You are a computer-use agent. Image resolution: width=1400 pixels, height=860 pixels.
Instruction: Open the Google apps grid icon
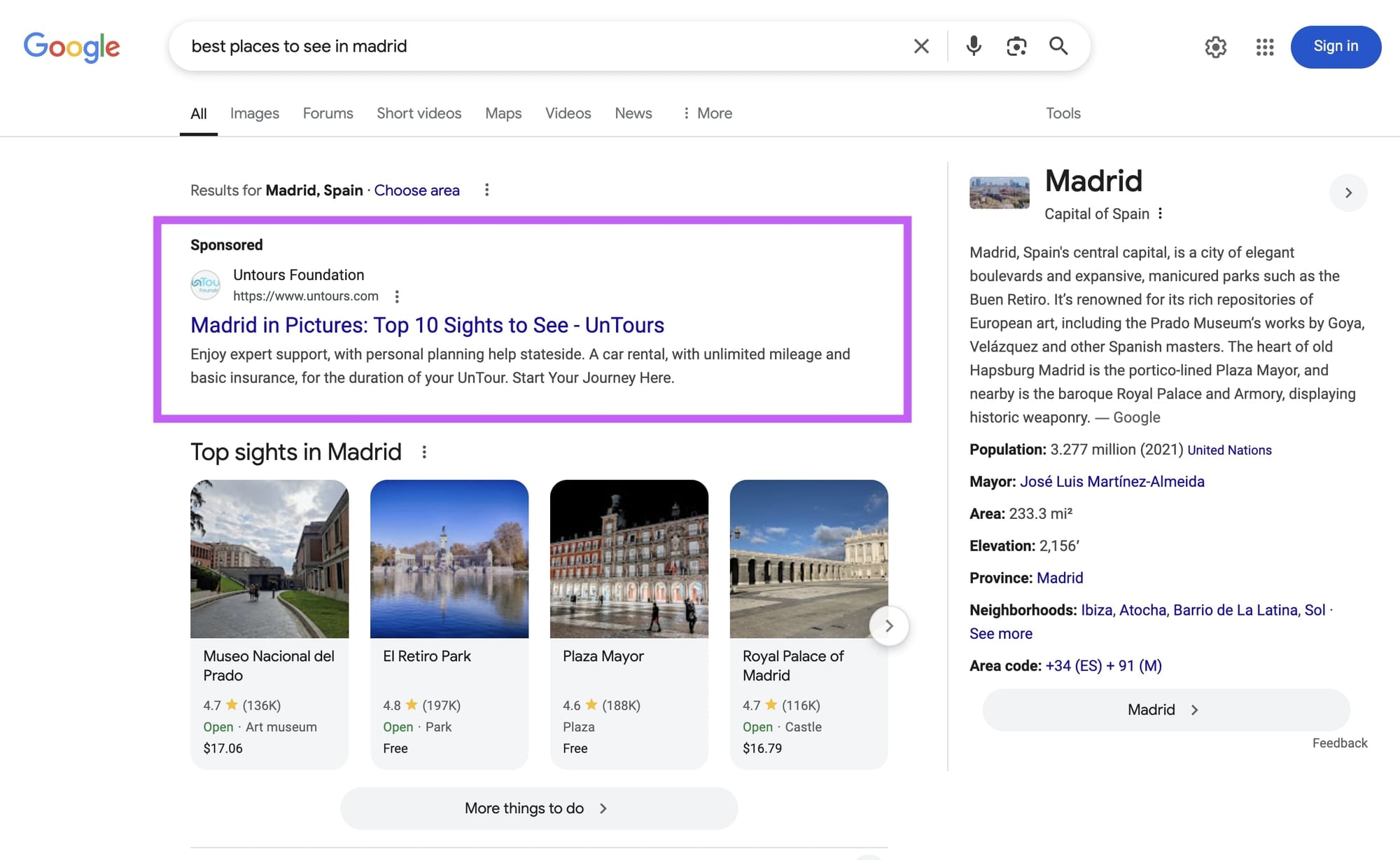pyautogui.click(x=1264, y=47)
